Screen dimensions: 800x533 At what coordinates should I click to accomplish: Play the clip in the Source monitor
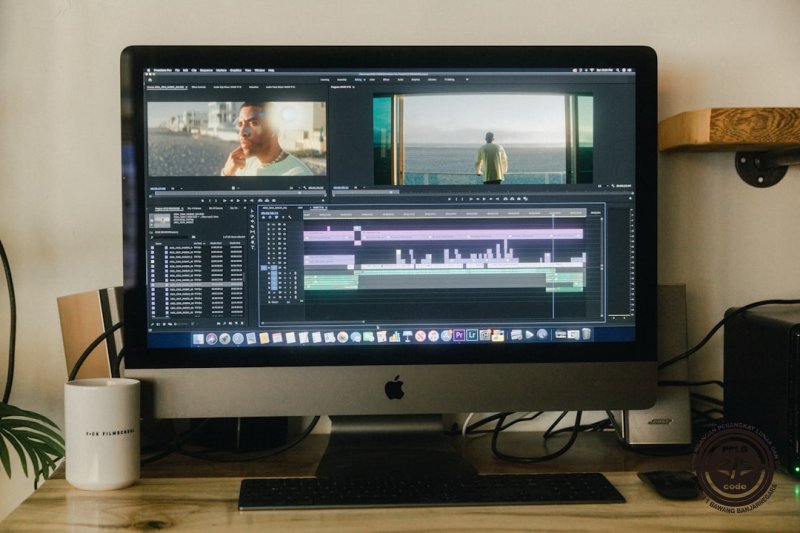pos(238,200)
